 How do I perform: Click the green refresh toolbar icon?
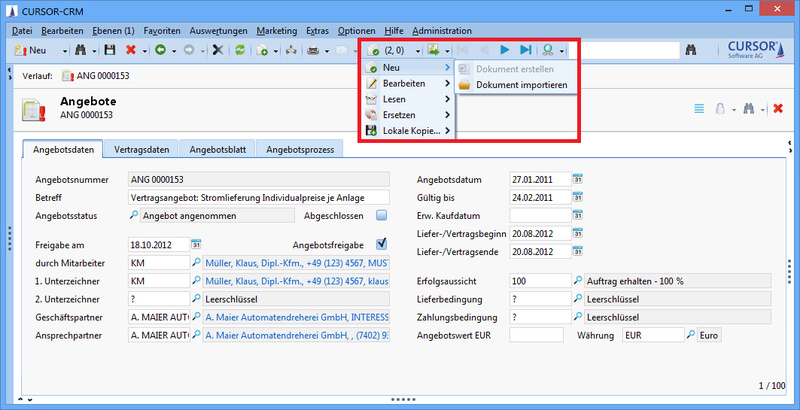[x=239, y=49]
